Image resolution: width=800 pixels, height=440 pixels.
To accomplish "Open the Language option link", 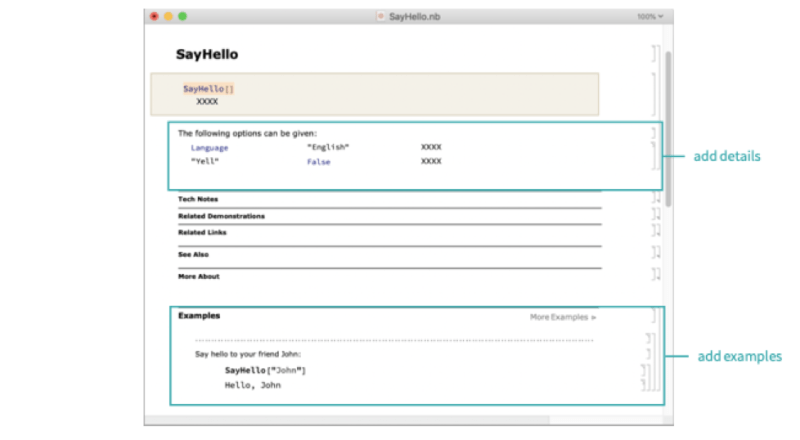I will point(209,148).
